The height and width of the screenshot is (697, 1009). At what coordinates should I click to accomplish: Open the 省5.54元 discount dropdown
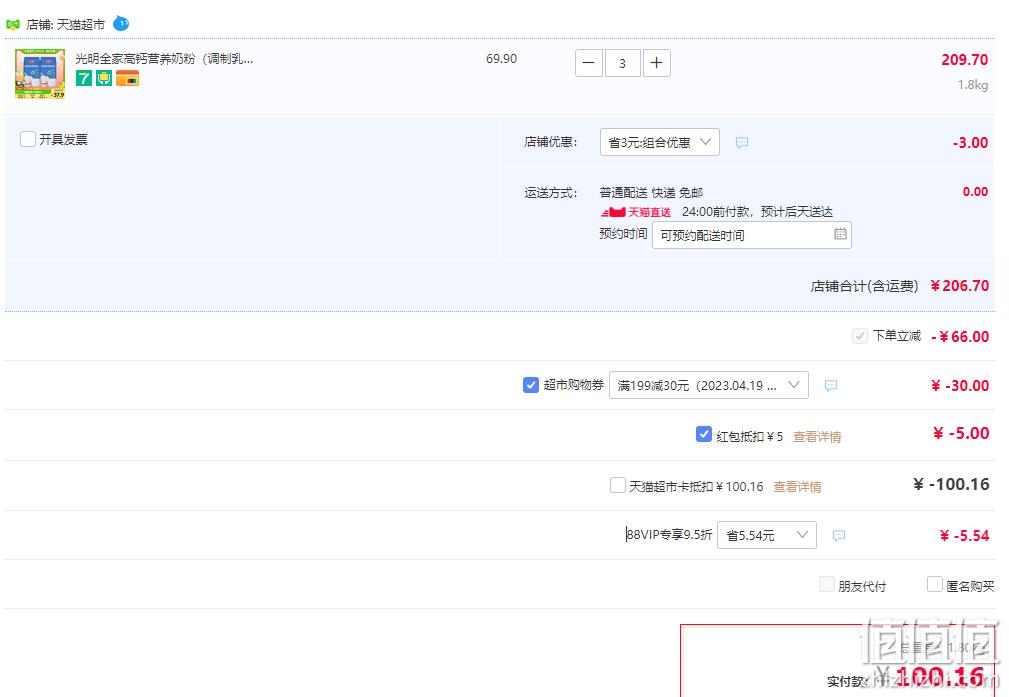[766, 535]
